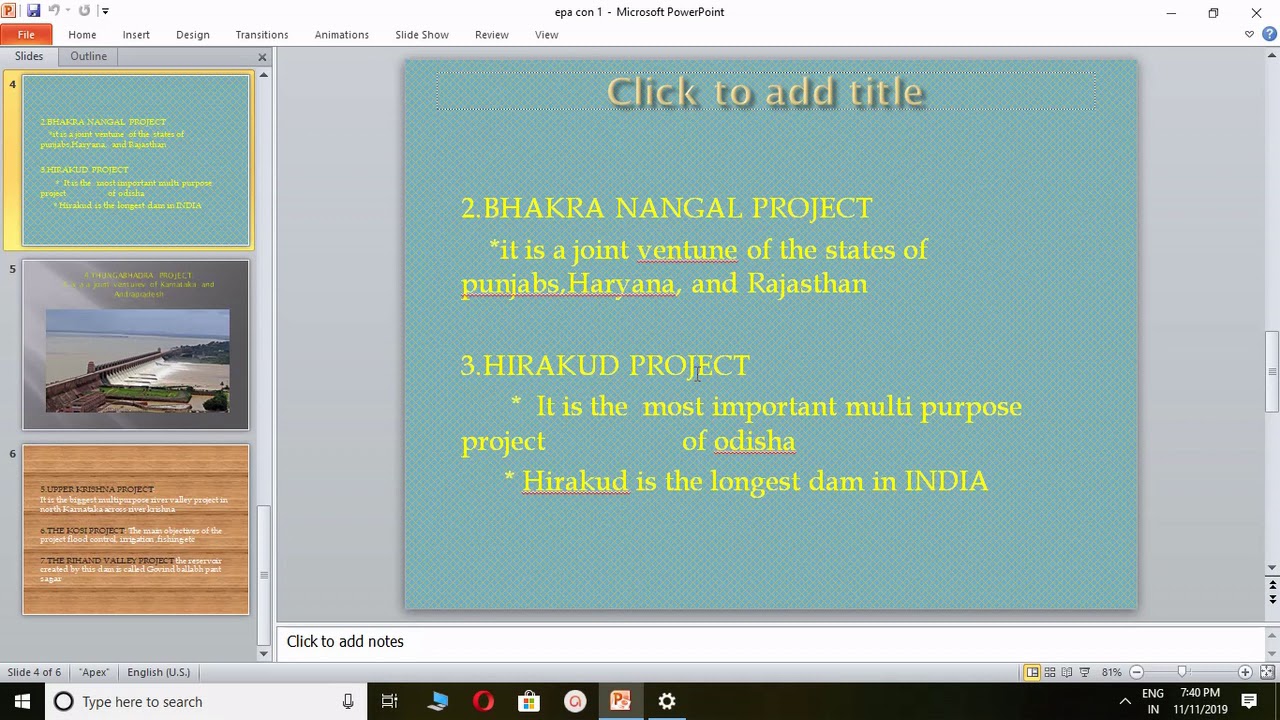Click slide thumbnail pane scroll up arrow
The width and height of the screenshot is (1280, 720).
click(264, 75)
